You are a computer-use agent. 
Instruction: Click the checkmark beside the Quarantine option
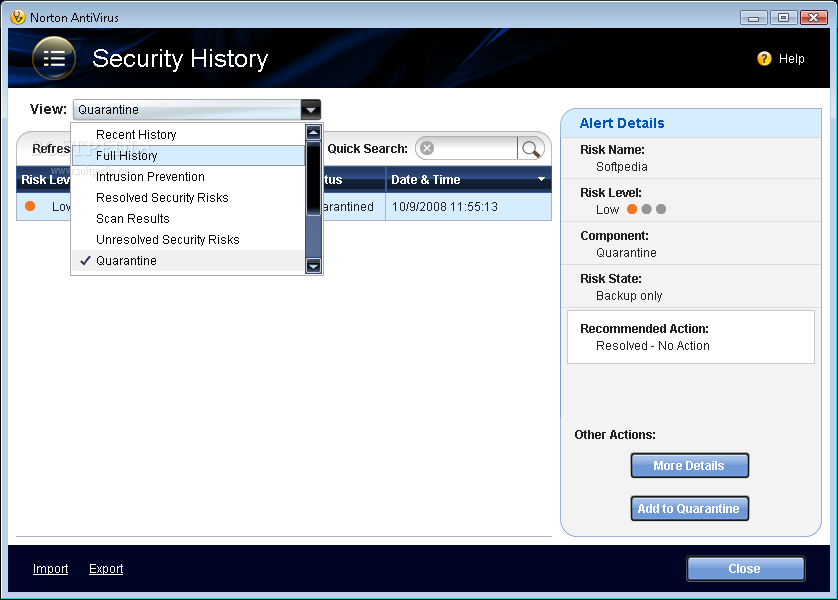[x=86, y=261]
